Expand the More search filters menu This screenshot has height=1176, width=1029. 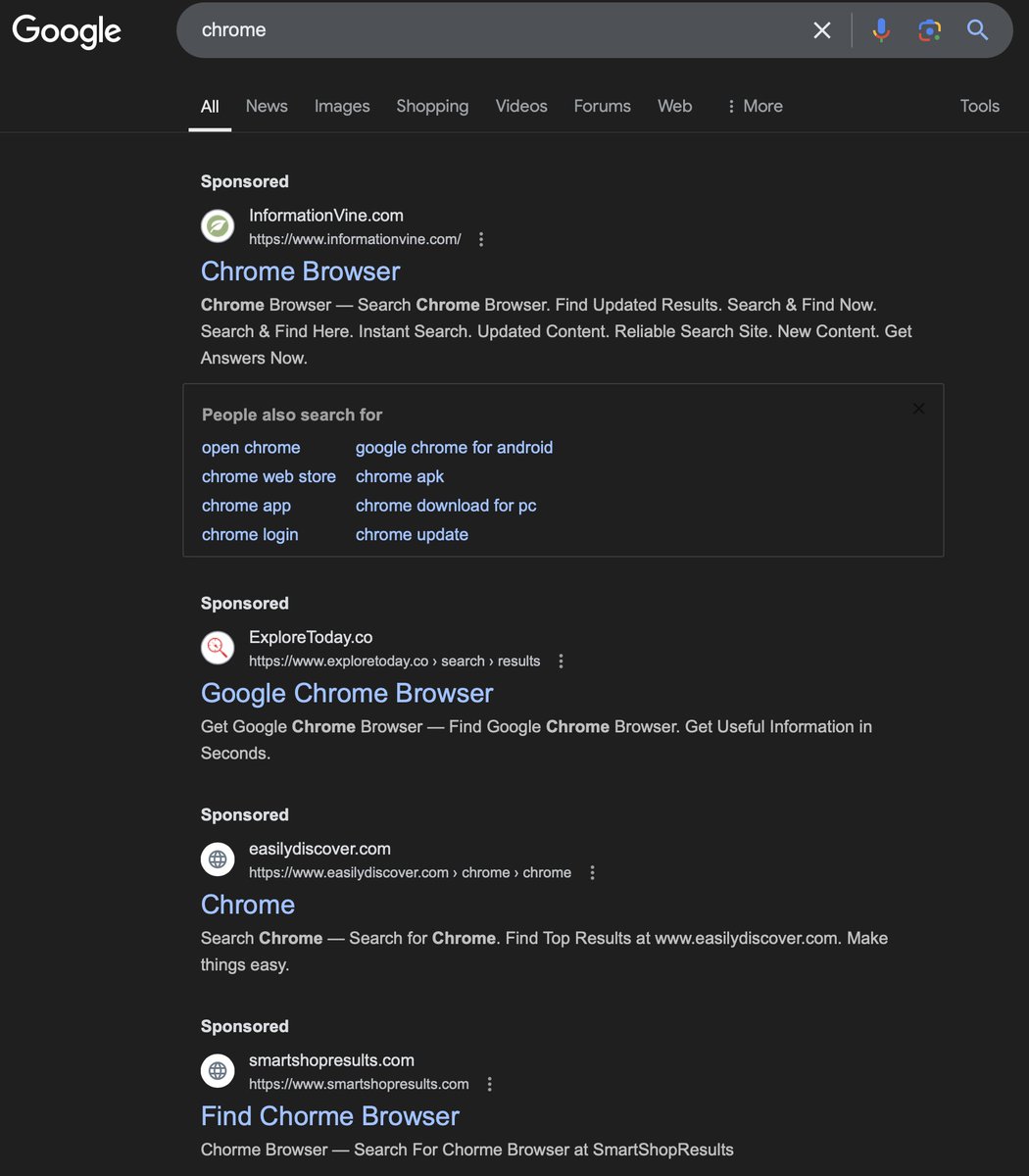pos(753,106)
